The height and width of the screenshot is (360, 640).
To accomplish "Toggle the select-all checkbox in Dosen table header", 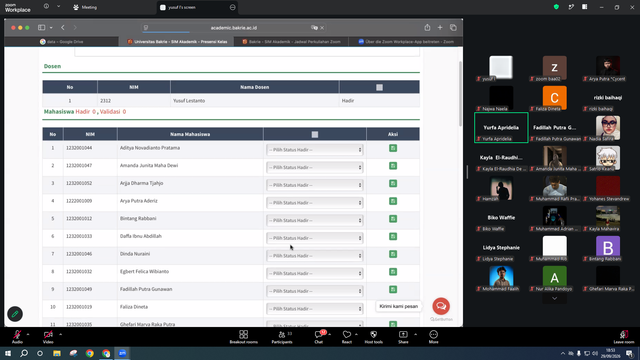I will coord(379,87).
